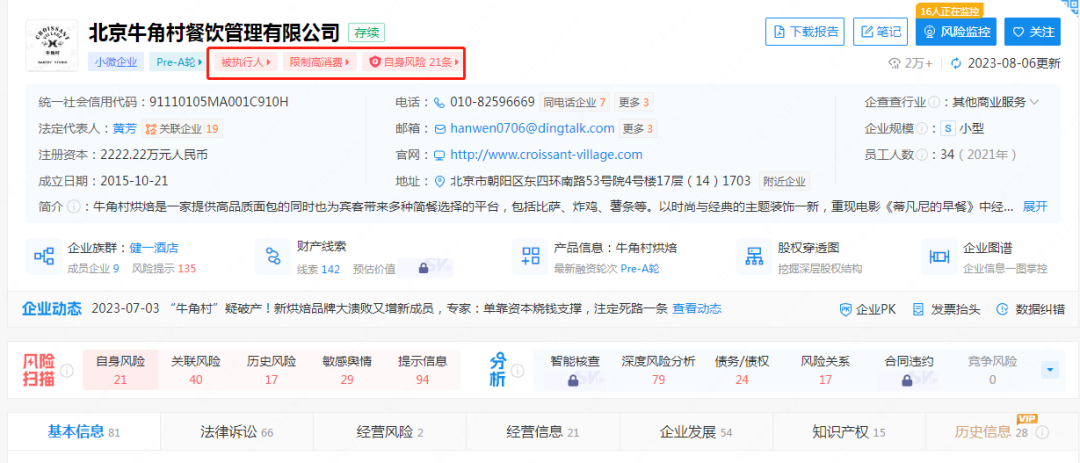Open the 自身风险 21条 red tag
1080x463 pixels.
click(x=414, y=62)
